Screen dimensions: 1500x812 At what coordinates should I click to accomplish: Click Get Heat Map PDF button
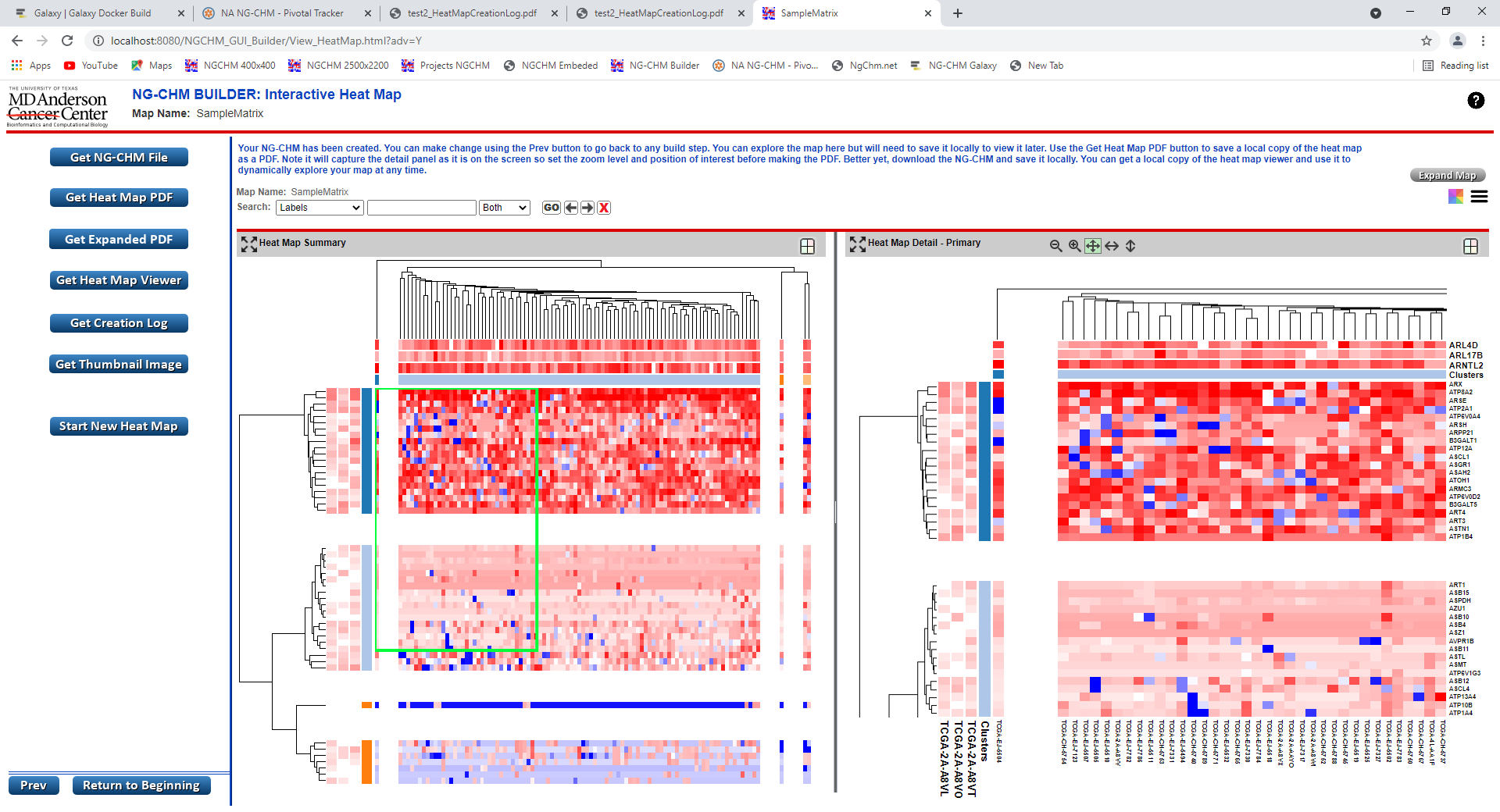119,198
